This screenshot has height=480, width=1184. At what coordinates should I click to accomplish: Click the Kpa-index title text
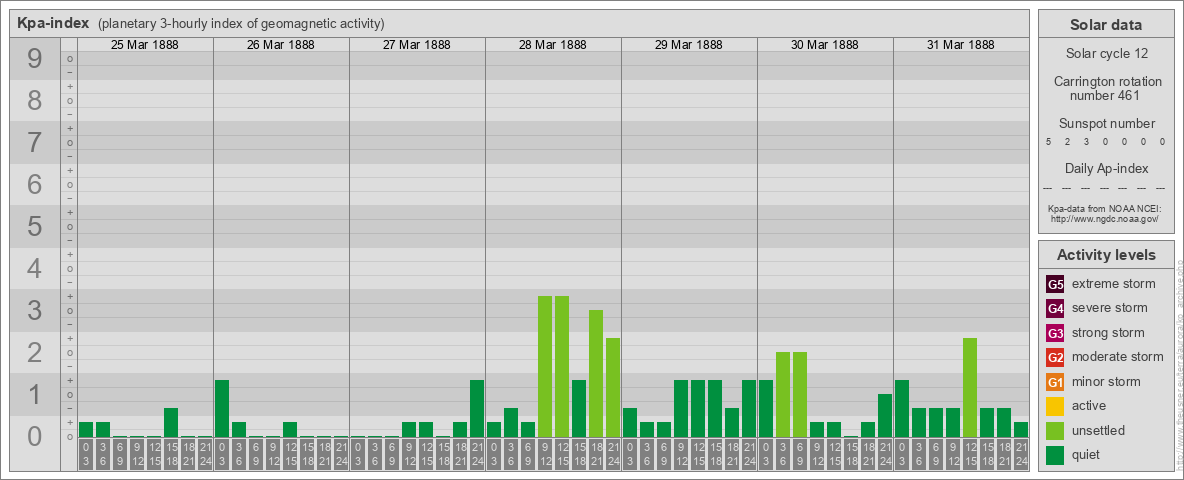[x=54, y=23]
